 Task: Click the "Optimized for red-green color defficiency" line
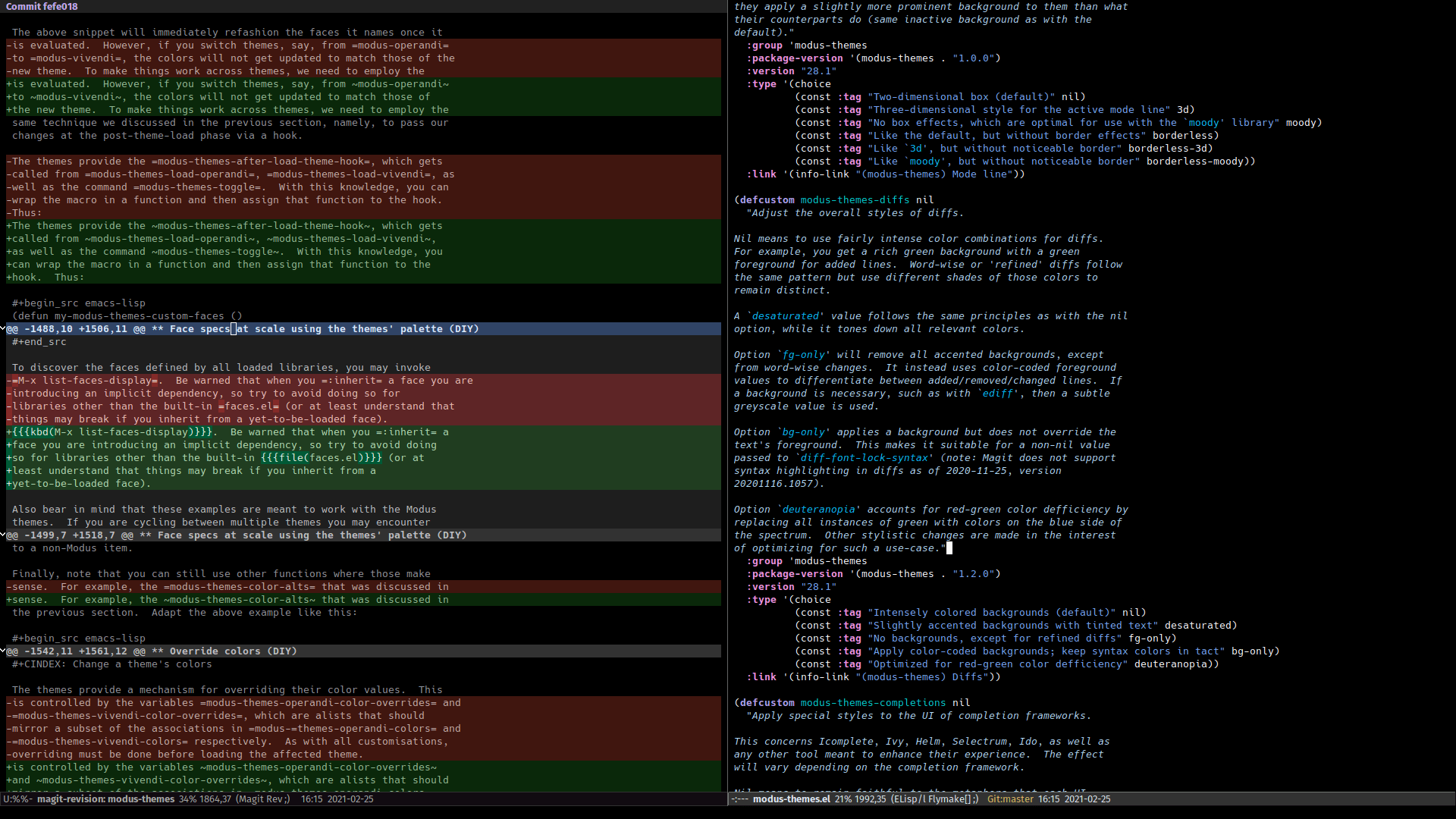[1007, 664]
